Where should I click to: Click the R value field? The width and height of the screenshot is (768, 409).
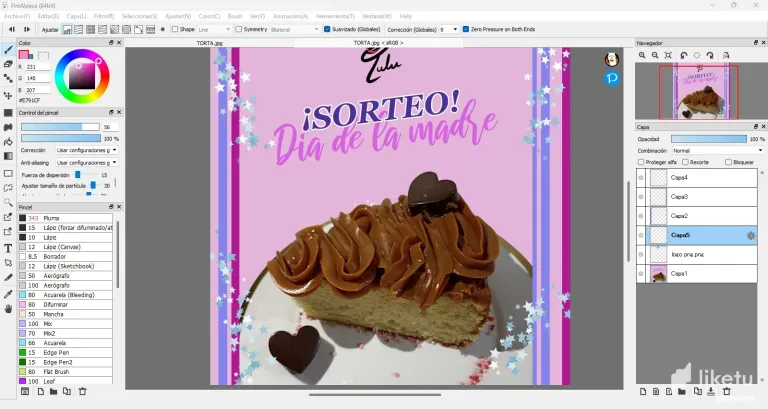click(38, 67)
